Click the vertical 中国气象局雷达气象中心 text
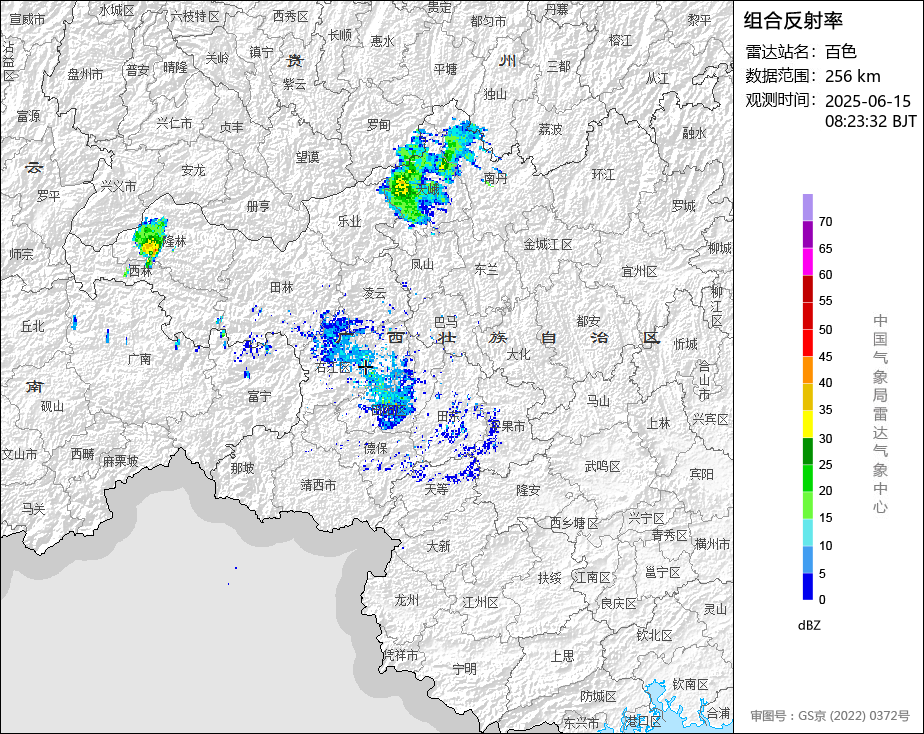The image size is (924, 734). [880, 414]
